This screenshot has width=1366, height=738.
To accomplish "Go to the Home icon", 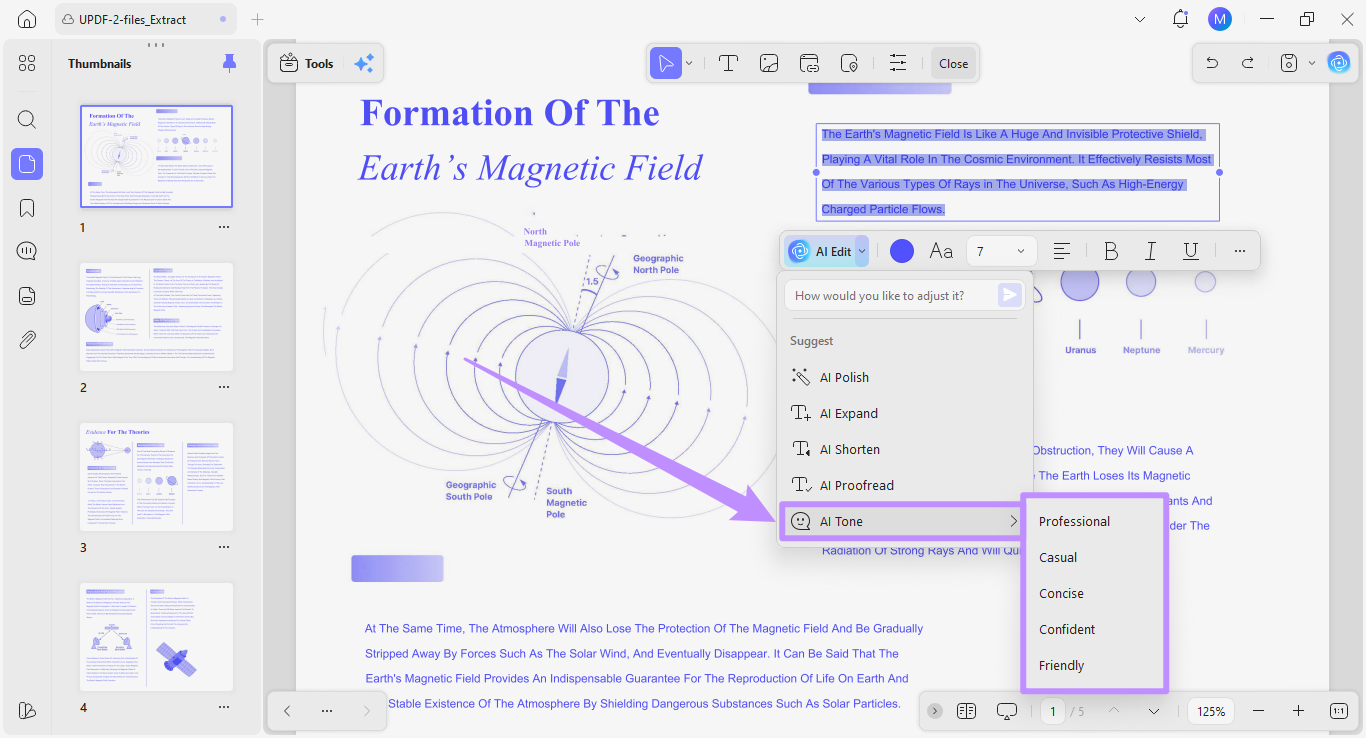I will pyautogui.click(x=27, y=19).
